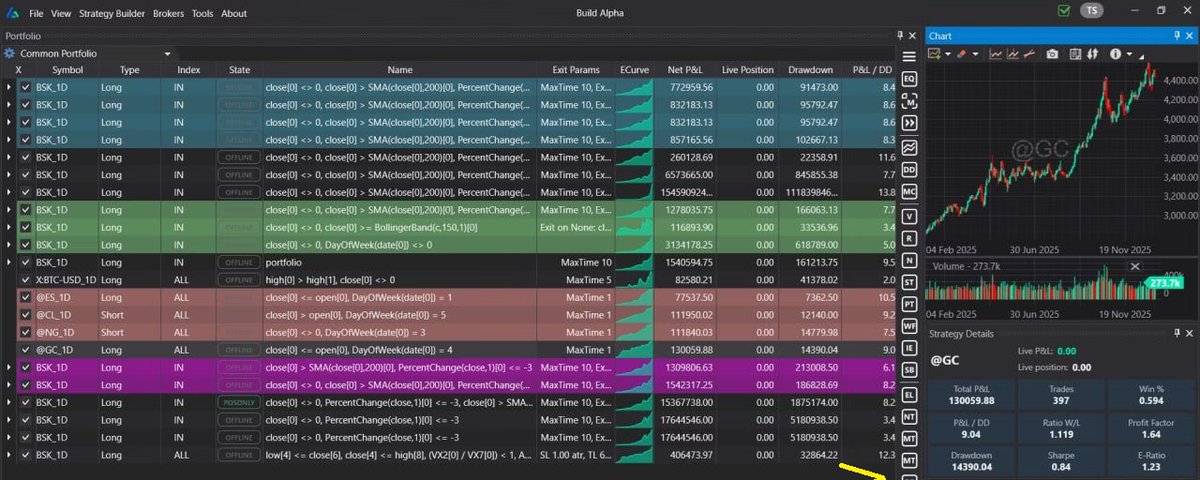Image resolution: width=1200 pixels, height=480 pixels.
Task: Expand the portfolio row with Net P&L 1540594.75
Action: pyautogui.click(x=9, y=262)
